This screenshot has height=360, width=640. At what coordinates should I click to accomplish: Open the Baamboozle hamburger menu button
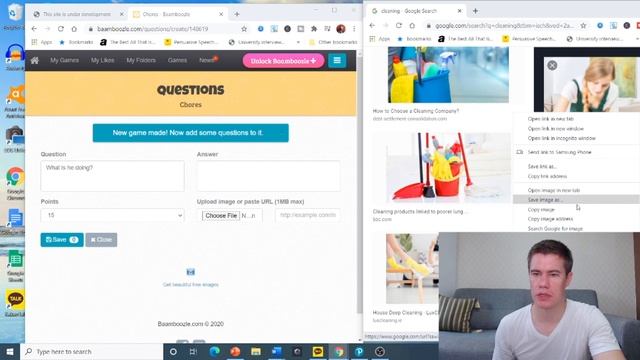click(x=337, y=60)
